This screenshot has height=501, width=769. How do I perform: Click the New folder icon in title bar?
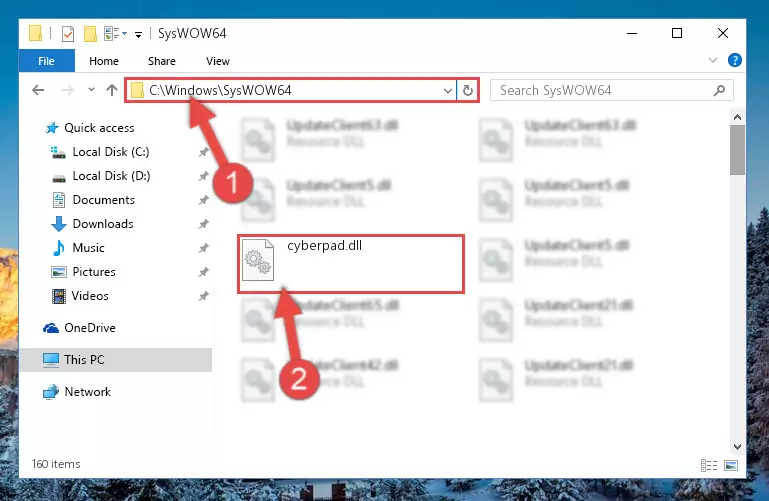coord(90,34)
